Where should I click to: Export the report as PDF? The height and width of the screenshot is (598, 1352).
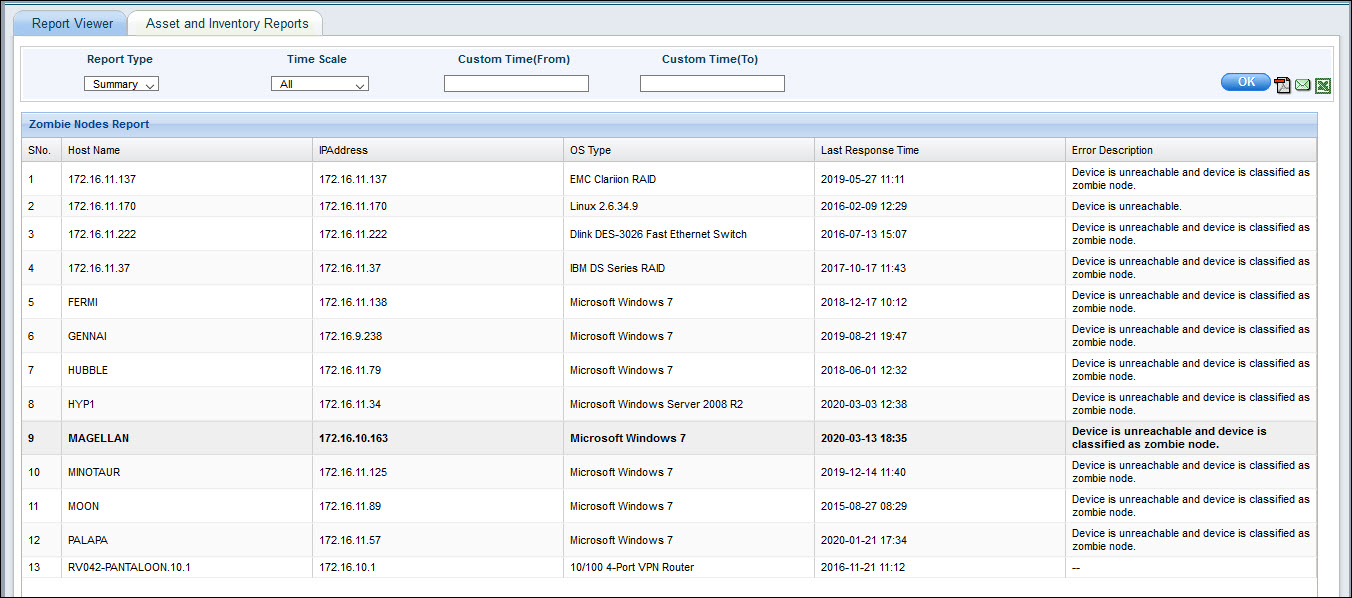1283,85
